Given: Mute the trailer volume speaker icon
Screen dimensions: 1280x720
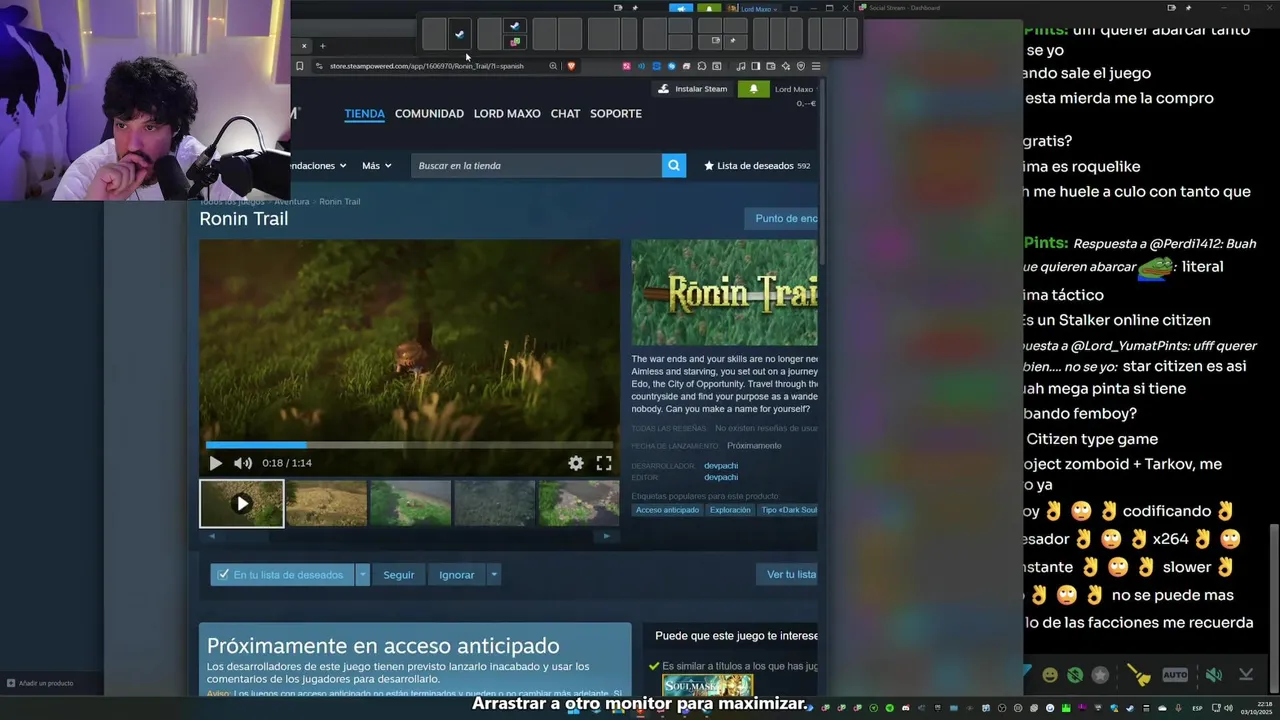Looking at the screenshot, I should tap(243, 463).
